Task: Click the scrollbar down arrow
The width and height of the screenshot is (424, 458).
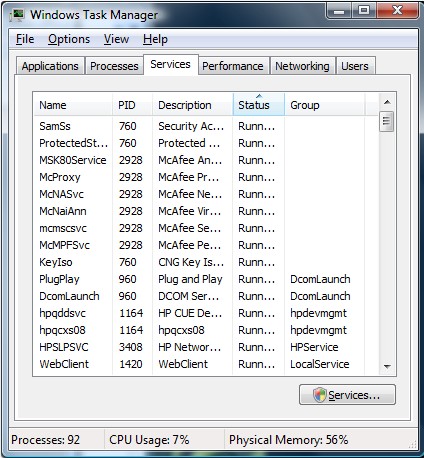Action: (387, 366)
